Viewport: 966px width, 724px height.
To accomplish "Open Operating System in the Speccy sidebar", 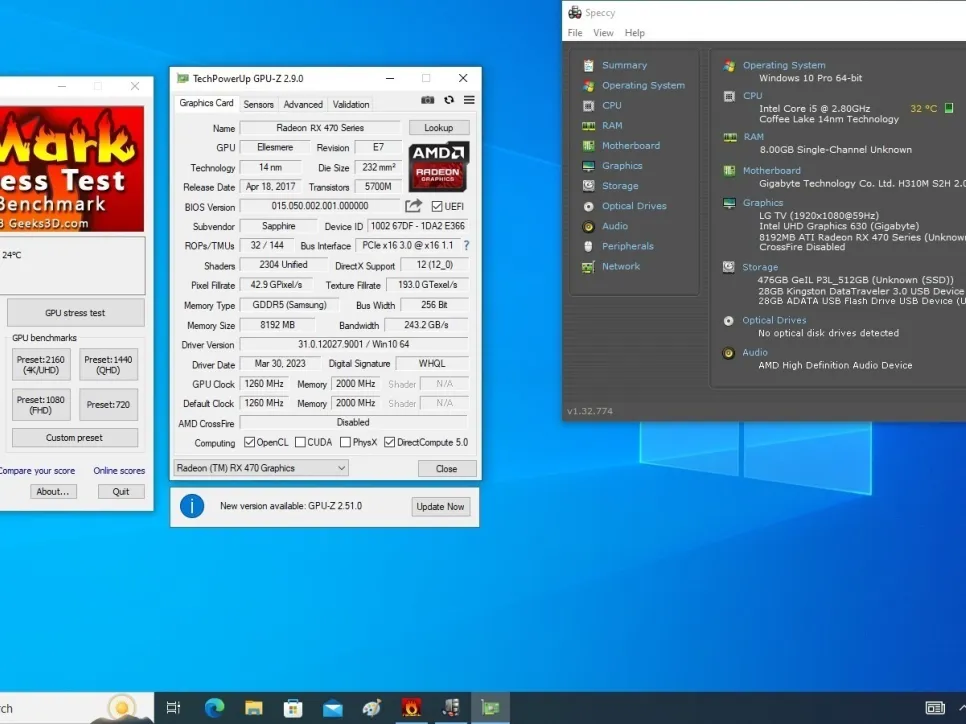I will click(643, 86).
